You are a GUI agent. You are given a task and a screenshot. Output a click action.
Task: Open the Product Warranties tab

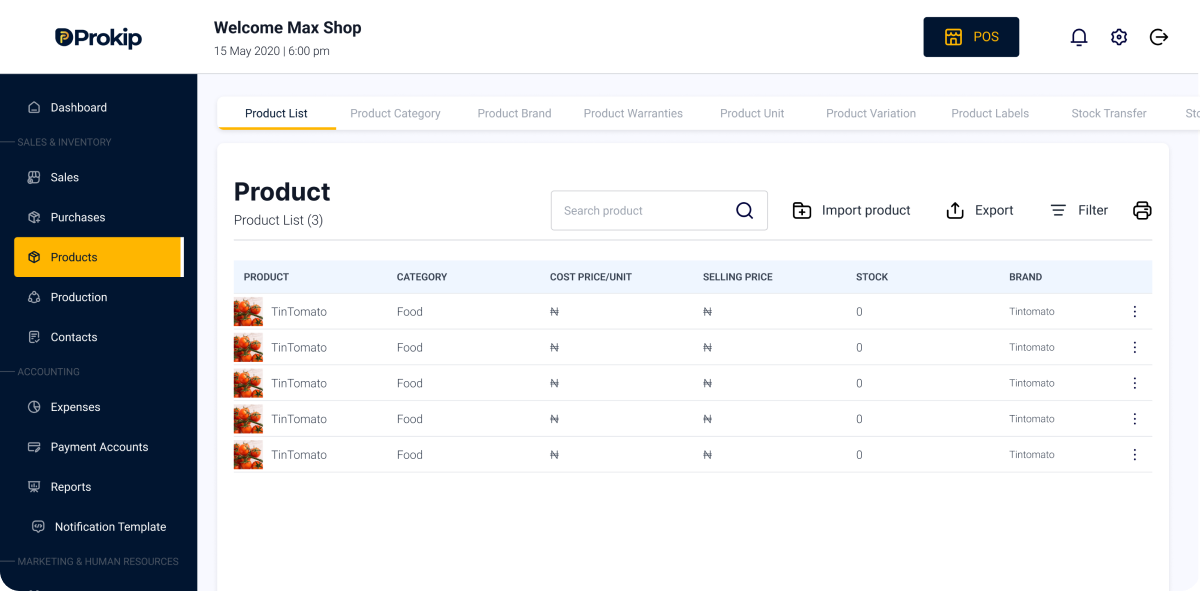click(633, 113)
